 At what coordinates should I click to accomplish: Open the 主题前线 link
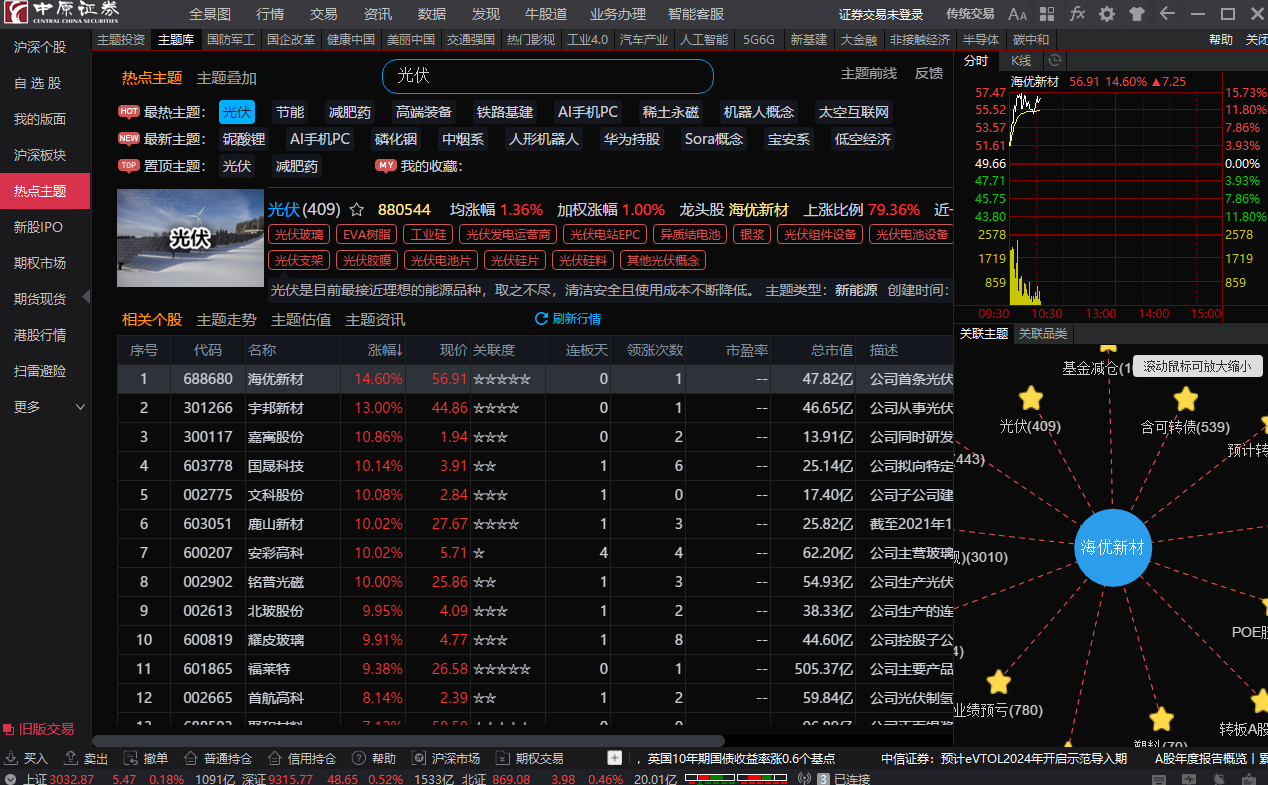[869, 74]
